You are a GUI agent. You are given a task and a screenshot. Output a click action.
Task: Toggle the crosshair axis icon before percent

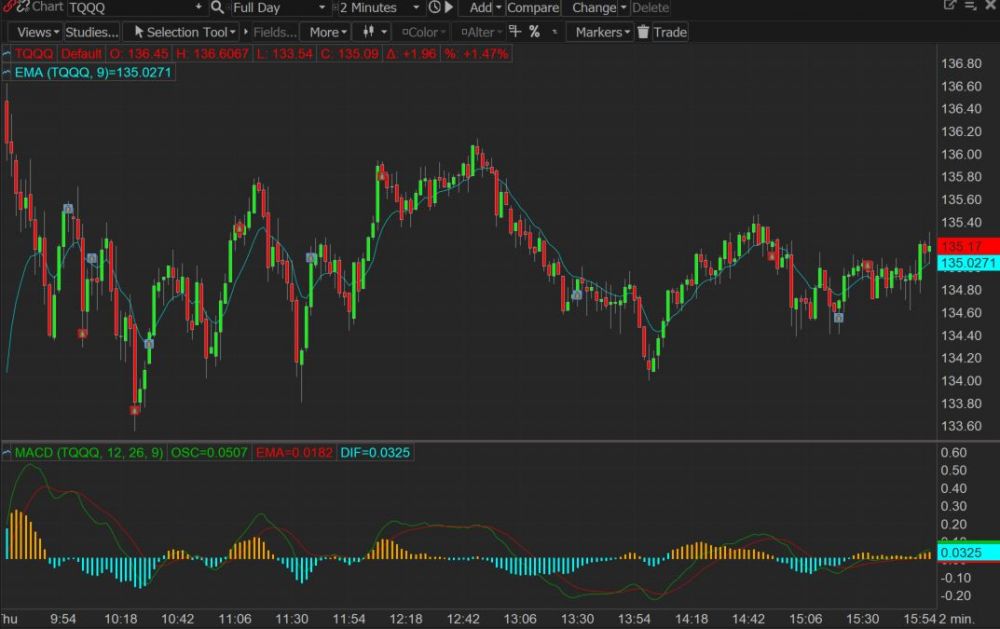[513, 32]
